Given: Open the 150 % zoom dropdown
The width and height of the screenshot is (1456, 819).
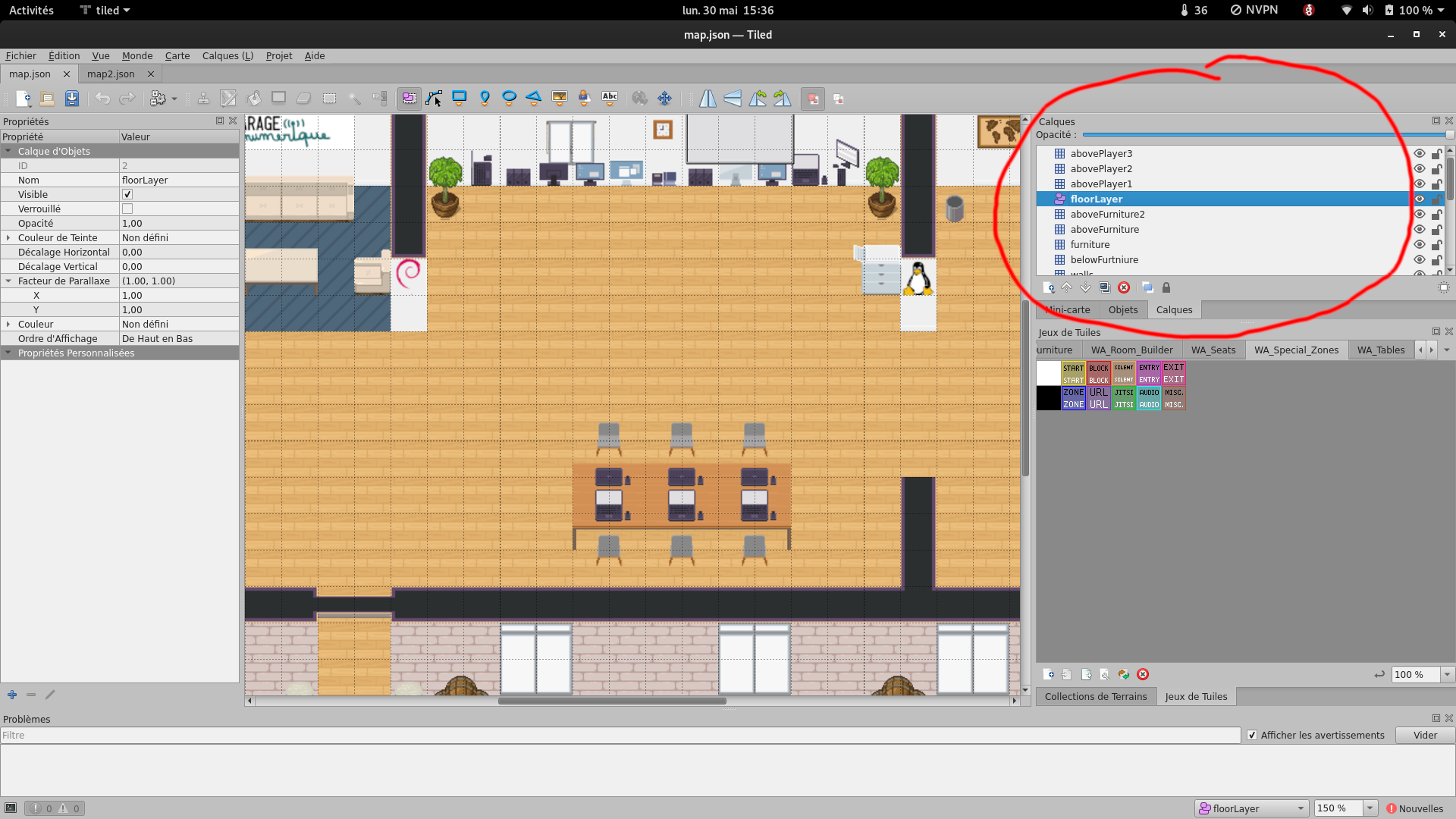Looking at the screenshot, I should (x=1370, y=808).
